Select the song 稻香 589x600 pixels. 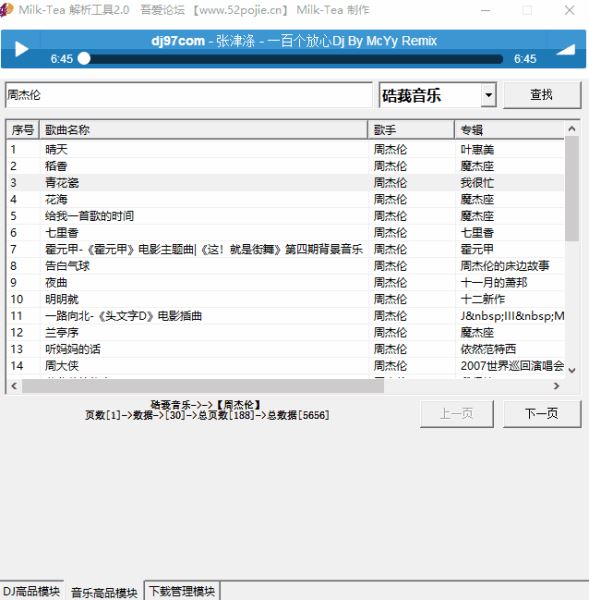pos(56,166)
